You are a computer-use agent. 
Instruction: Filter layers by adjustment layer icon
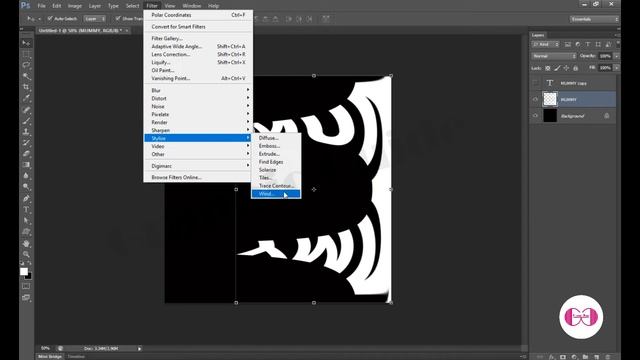tap(578, 44)
